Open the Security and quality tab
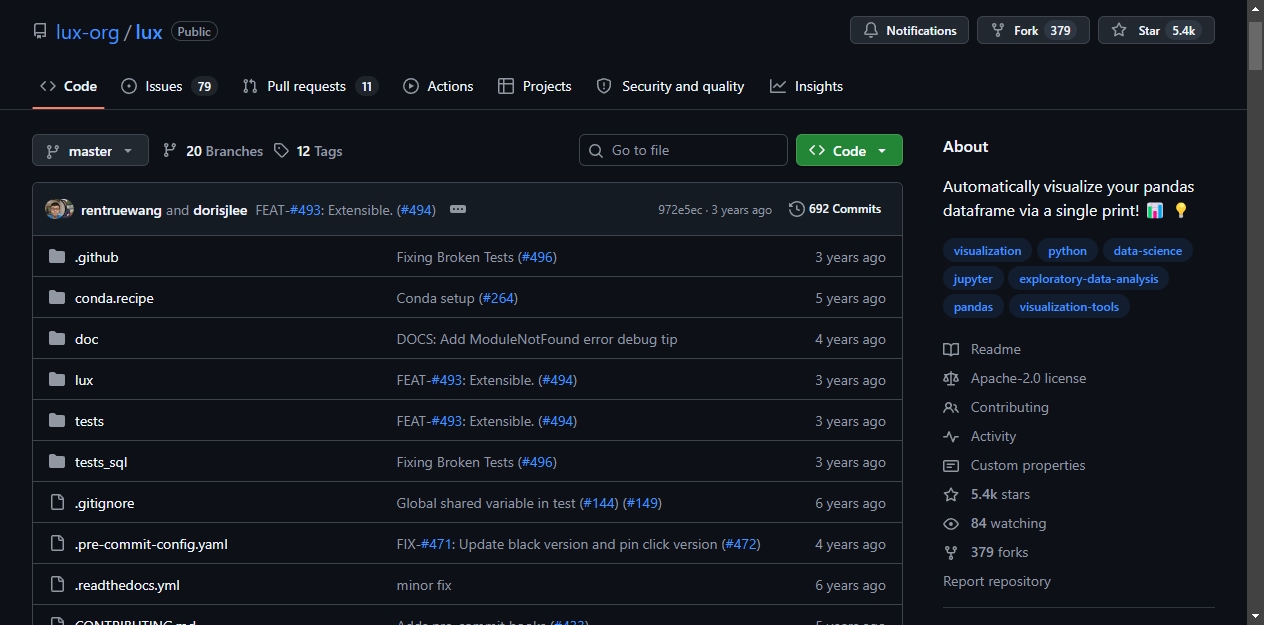The image size is (1264, 625). tap(670, 86)
